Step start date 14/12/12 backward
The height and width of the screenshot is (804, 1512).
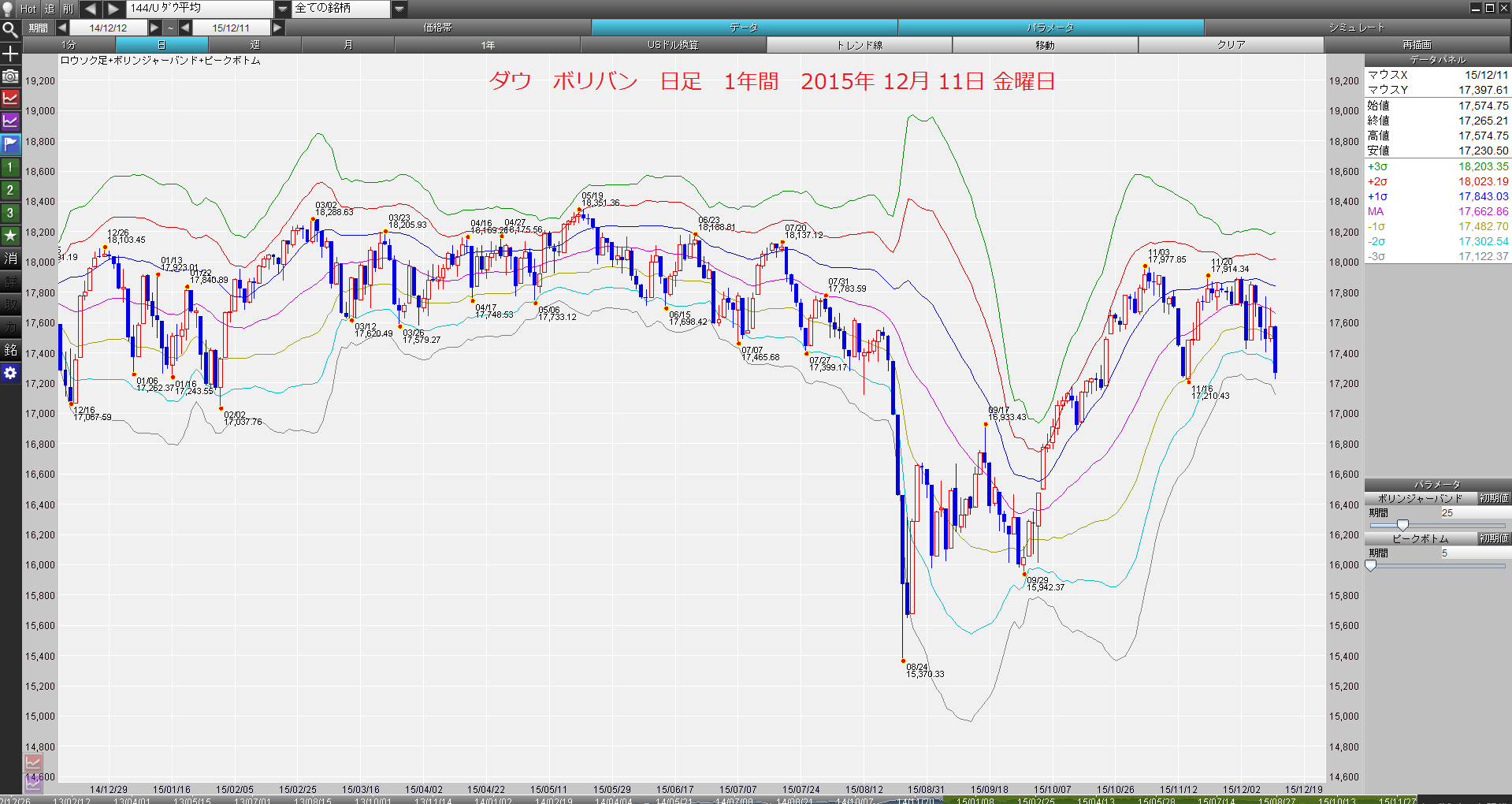62,28
